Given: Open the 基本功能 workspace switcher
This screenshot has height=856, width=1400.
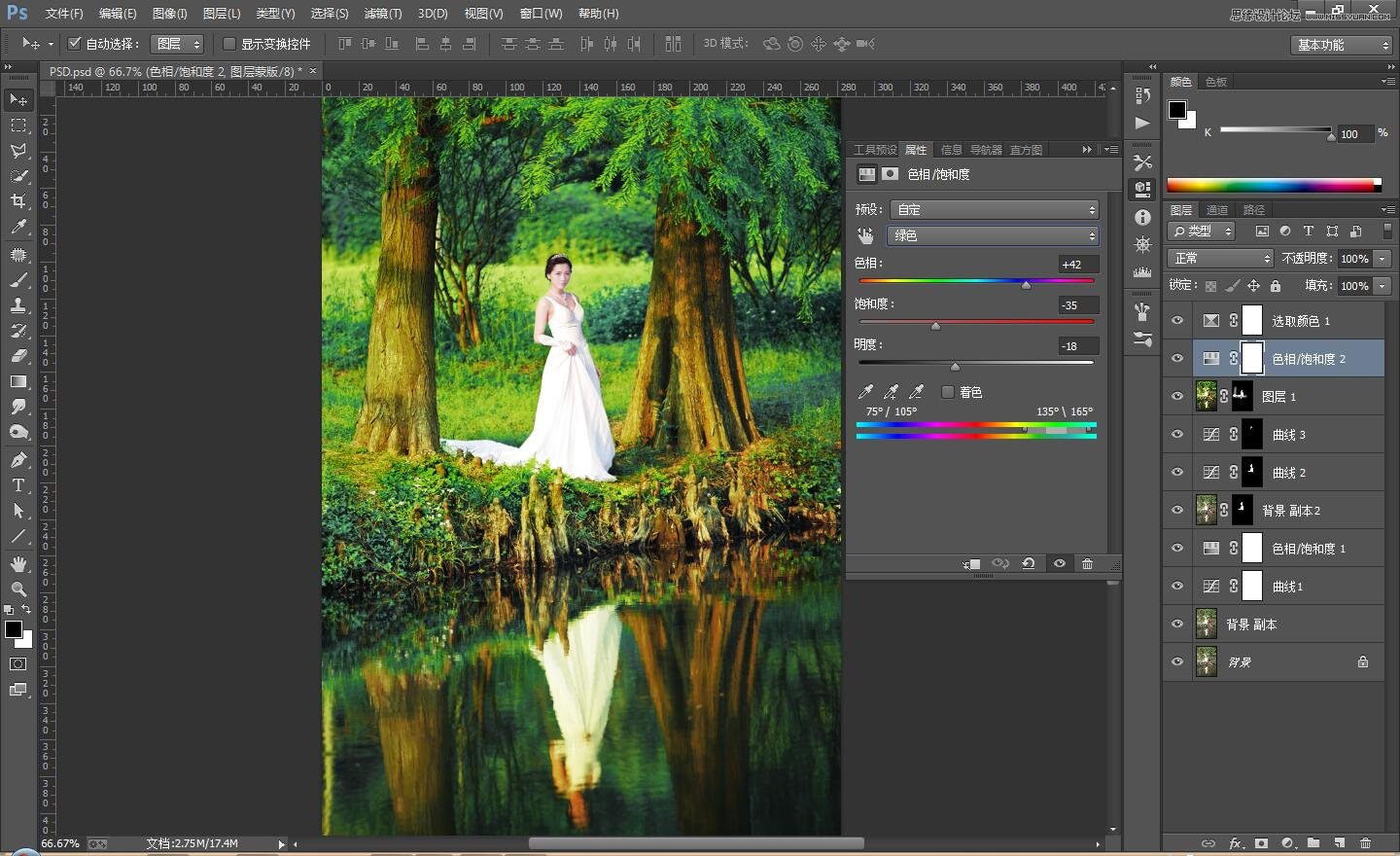Looking at the screenshot, I should [x=1343, y=45].
